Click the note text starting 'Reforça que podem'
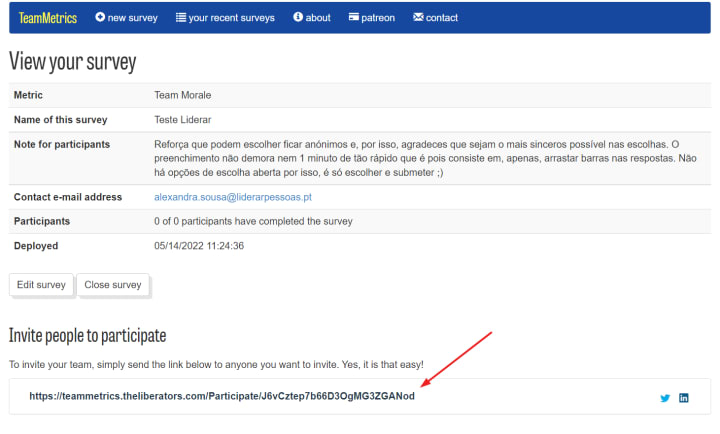The height and width of the screenshot is (434, 720). [x=425, y=158]
